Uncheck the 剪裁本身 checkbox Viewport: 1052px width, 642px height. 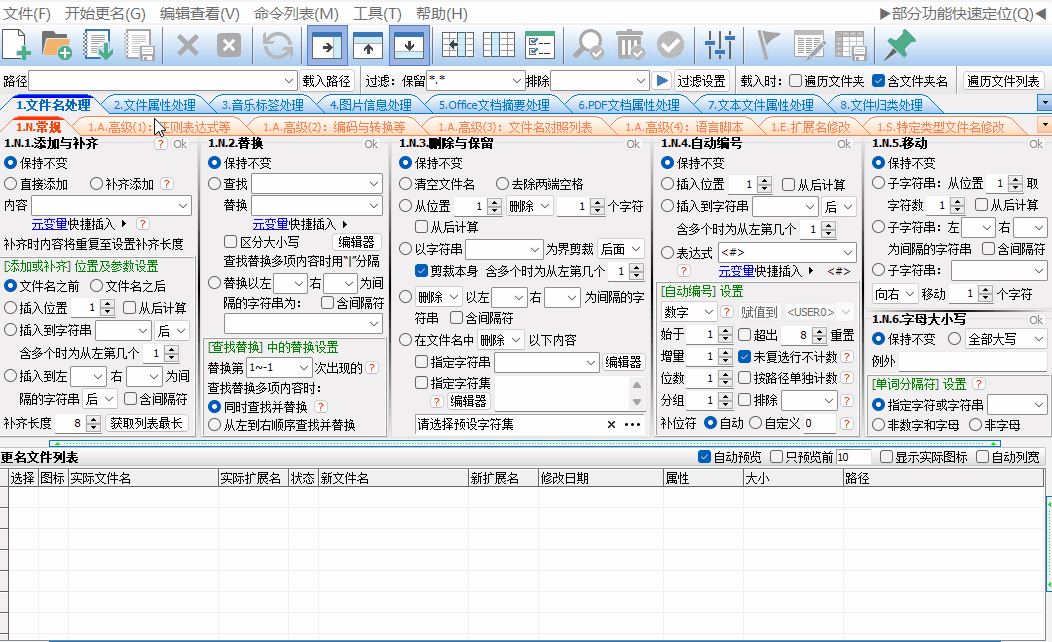tap(421, 270)
